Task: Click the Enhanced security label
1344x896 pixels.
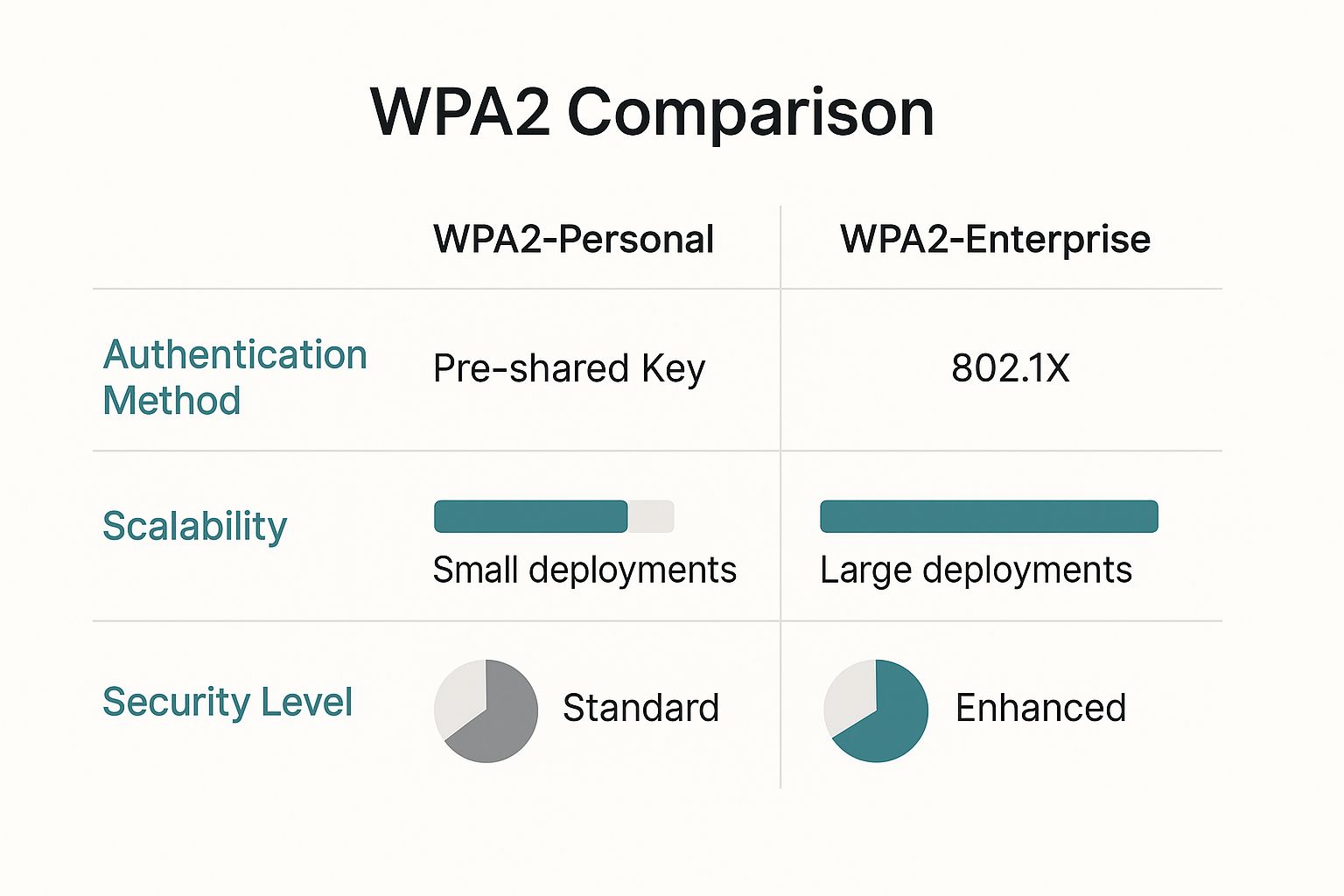Action: [x=1040, y=707]
